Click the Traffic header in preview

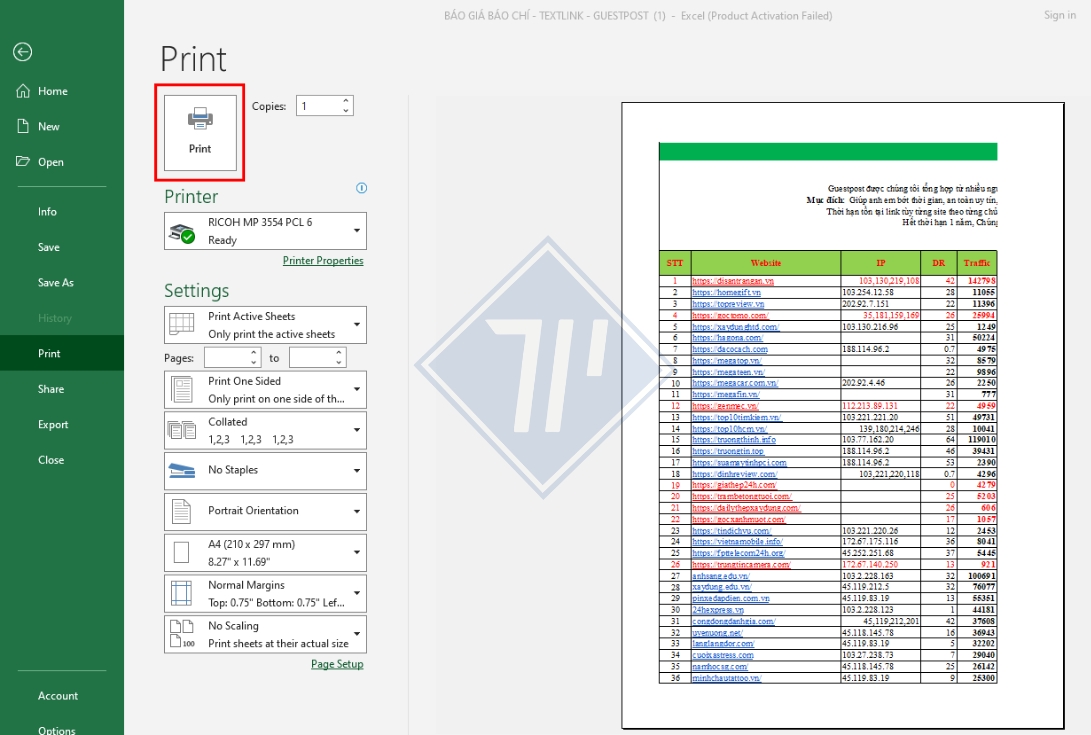pyautogui.click(x=977, y=263)
